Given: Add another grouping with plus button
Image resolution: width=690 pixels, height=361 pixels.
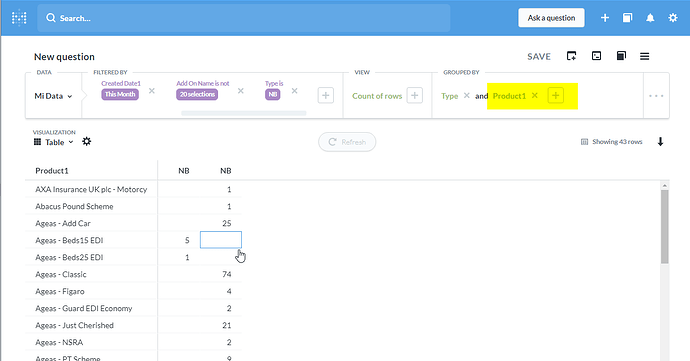Looking at the screenshot, I should point(555,95).
